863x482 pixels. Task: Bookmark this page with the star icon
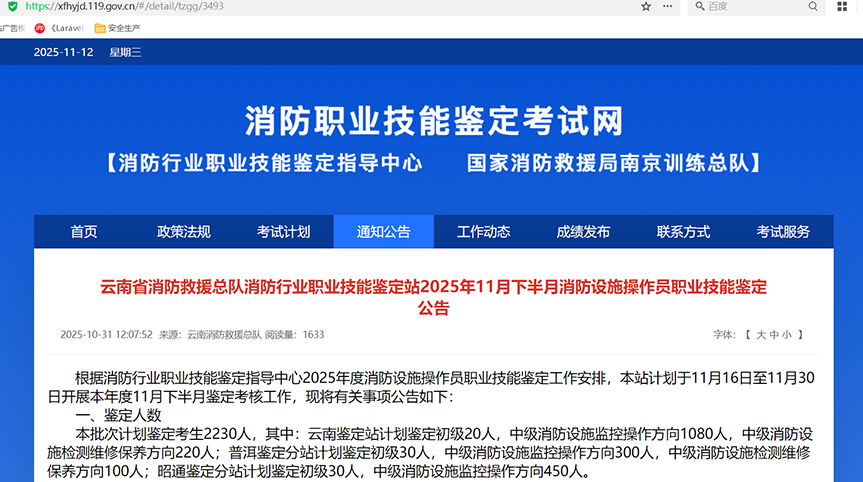click(x=646, y=6)
